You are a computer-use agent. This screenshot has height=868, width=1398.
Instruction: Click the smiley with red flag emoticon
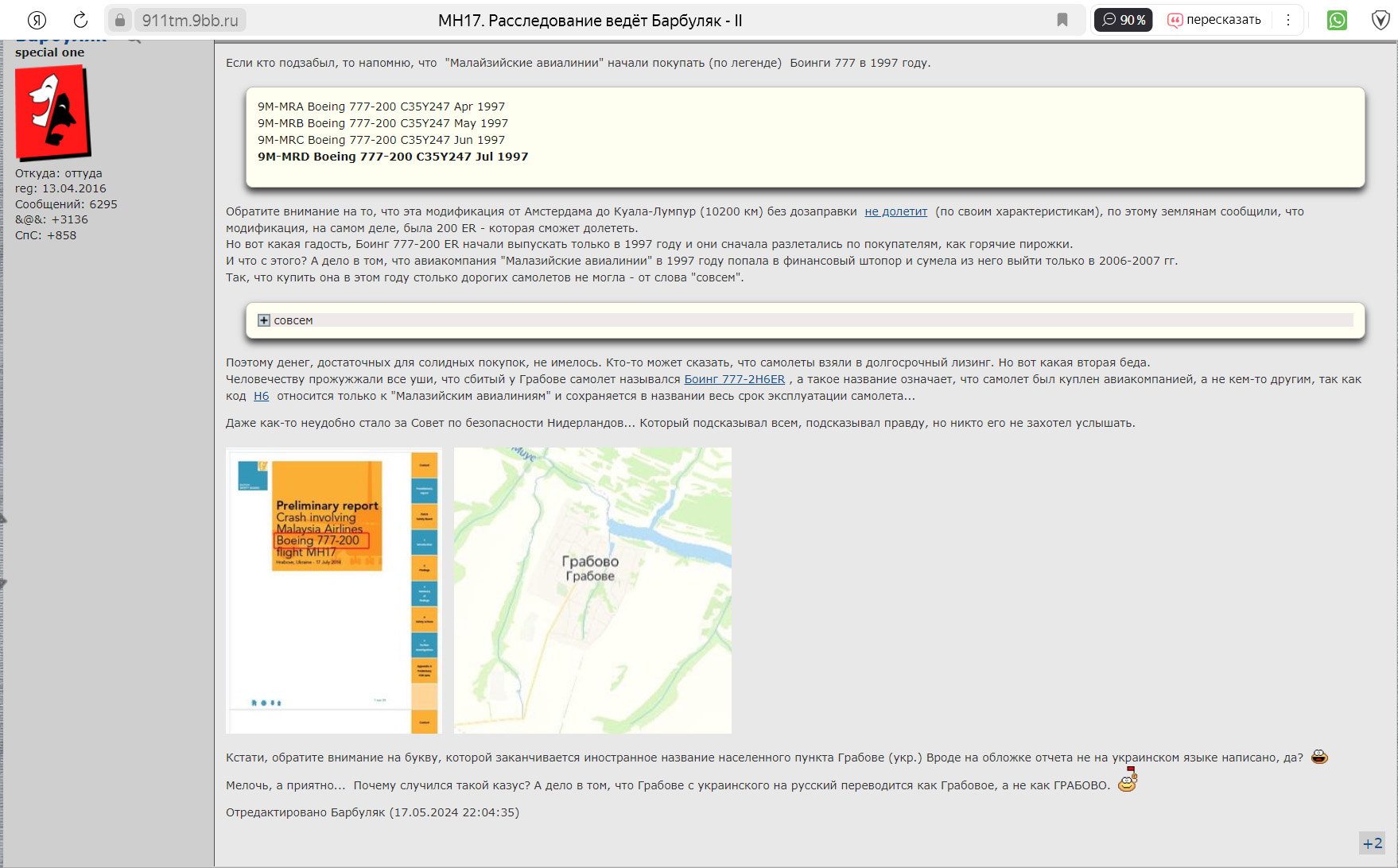1128,780
